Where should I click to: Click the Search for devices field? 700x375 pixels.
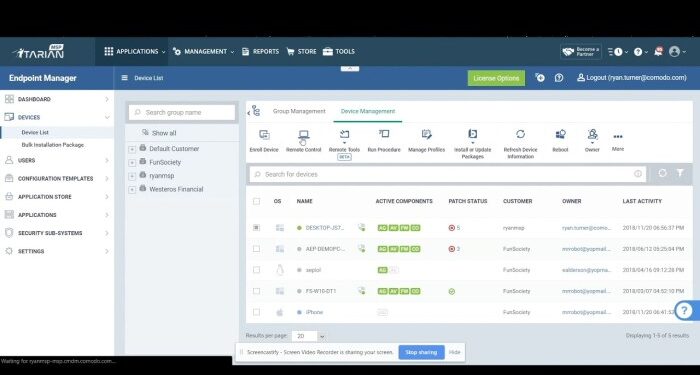[x=448, y=174]
